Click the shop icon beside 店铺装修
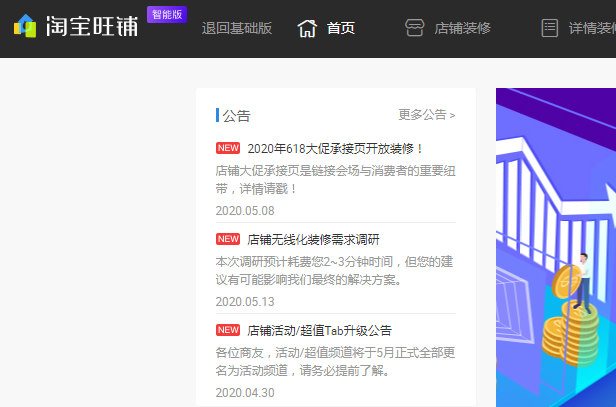This screenshot has width=616, height=407. (x=414, y=28)
